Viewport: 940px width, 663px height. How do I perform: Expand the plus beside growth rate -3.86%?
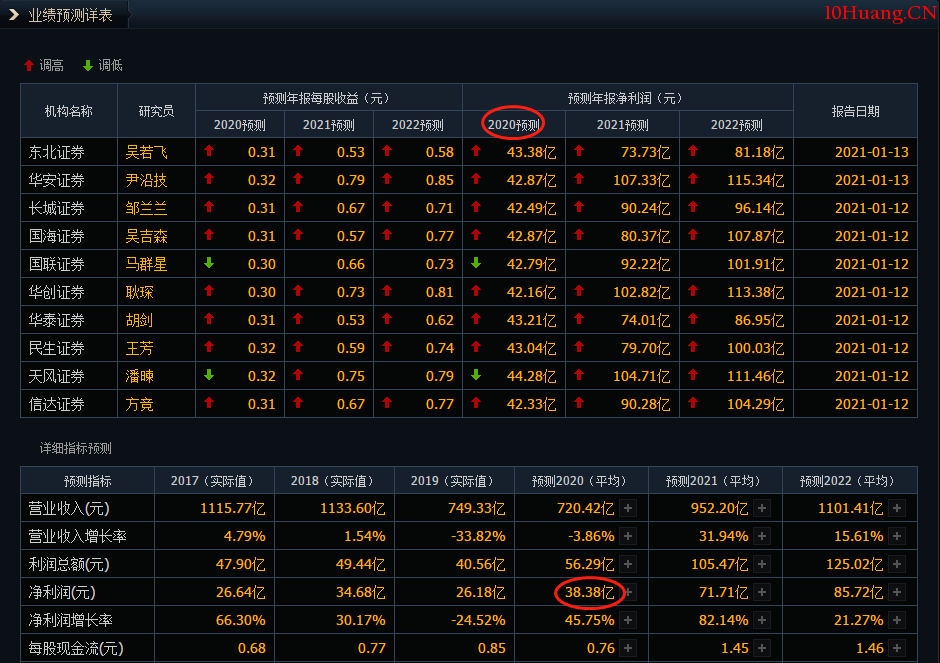[x=628, y=536]
